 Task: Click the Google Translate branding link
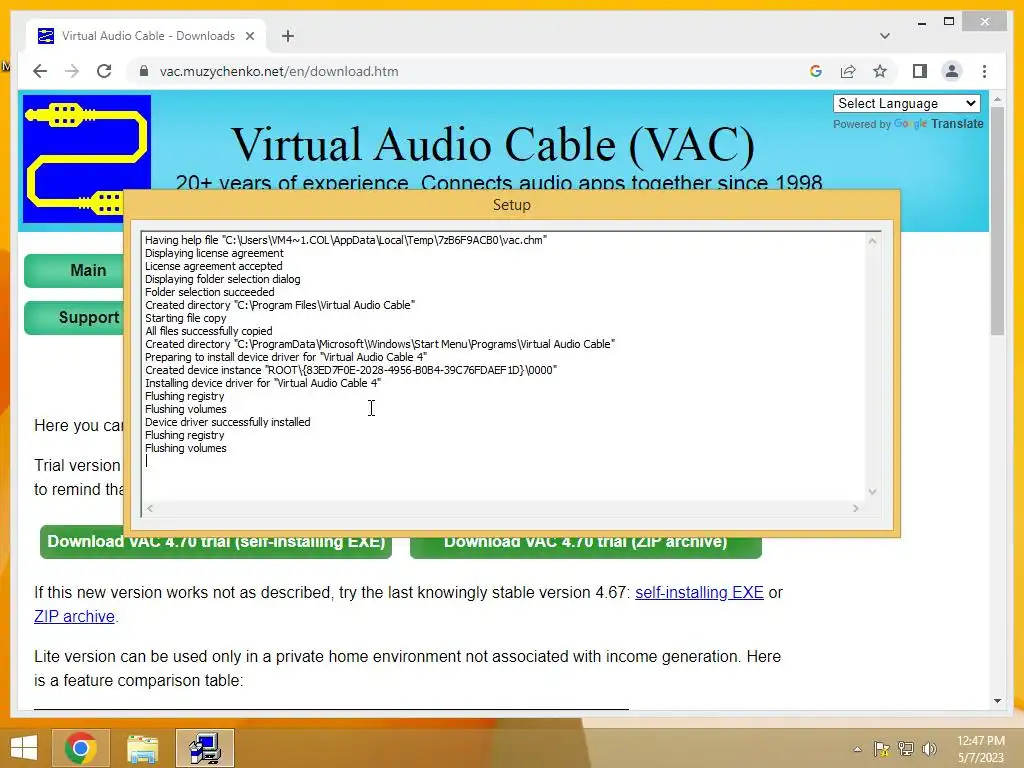click(938, 124)
